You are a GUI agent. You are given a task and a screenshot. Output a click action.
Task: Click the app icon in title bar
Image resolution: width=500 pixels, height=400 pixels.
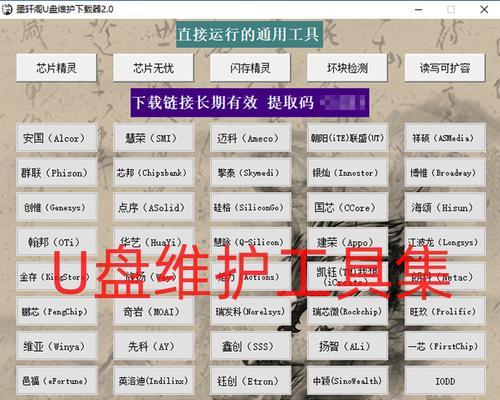coord(7,9)
